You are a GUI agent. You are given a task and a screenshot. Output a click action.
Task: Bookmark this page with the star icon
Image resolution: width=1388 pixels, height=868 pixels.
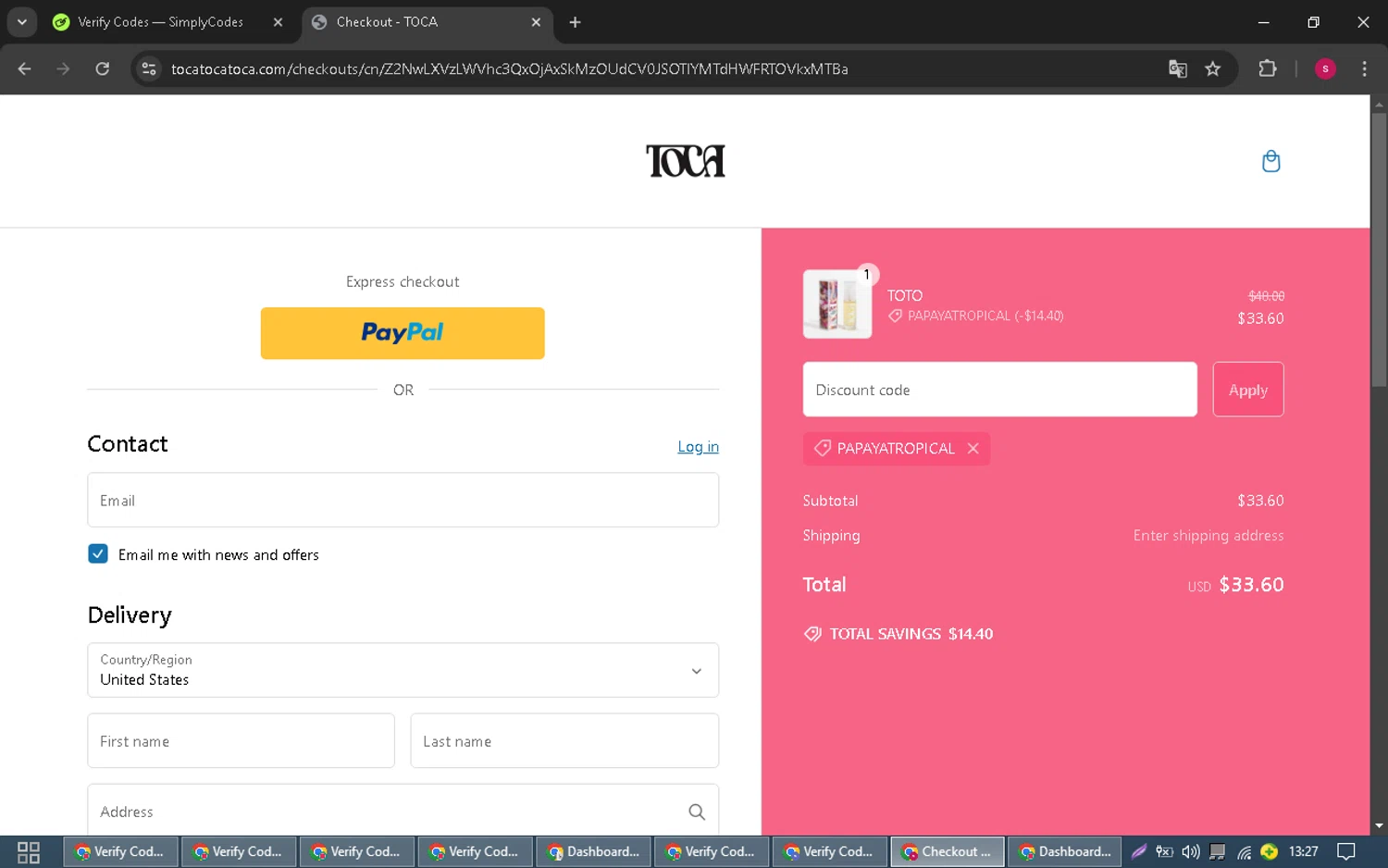1213,68
